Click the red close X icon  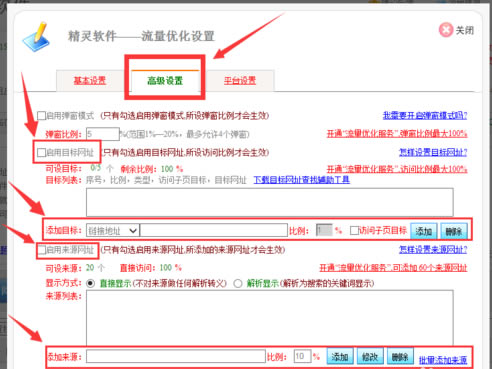coord(446,30)
